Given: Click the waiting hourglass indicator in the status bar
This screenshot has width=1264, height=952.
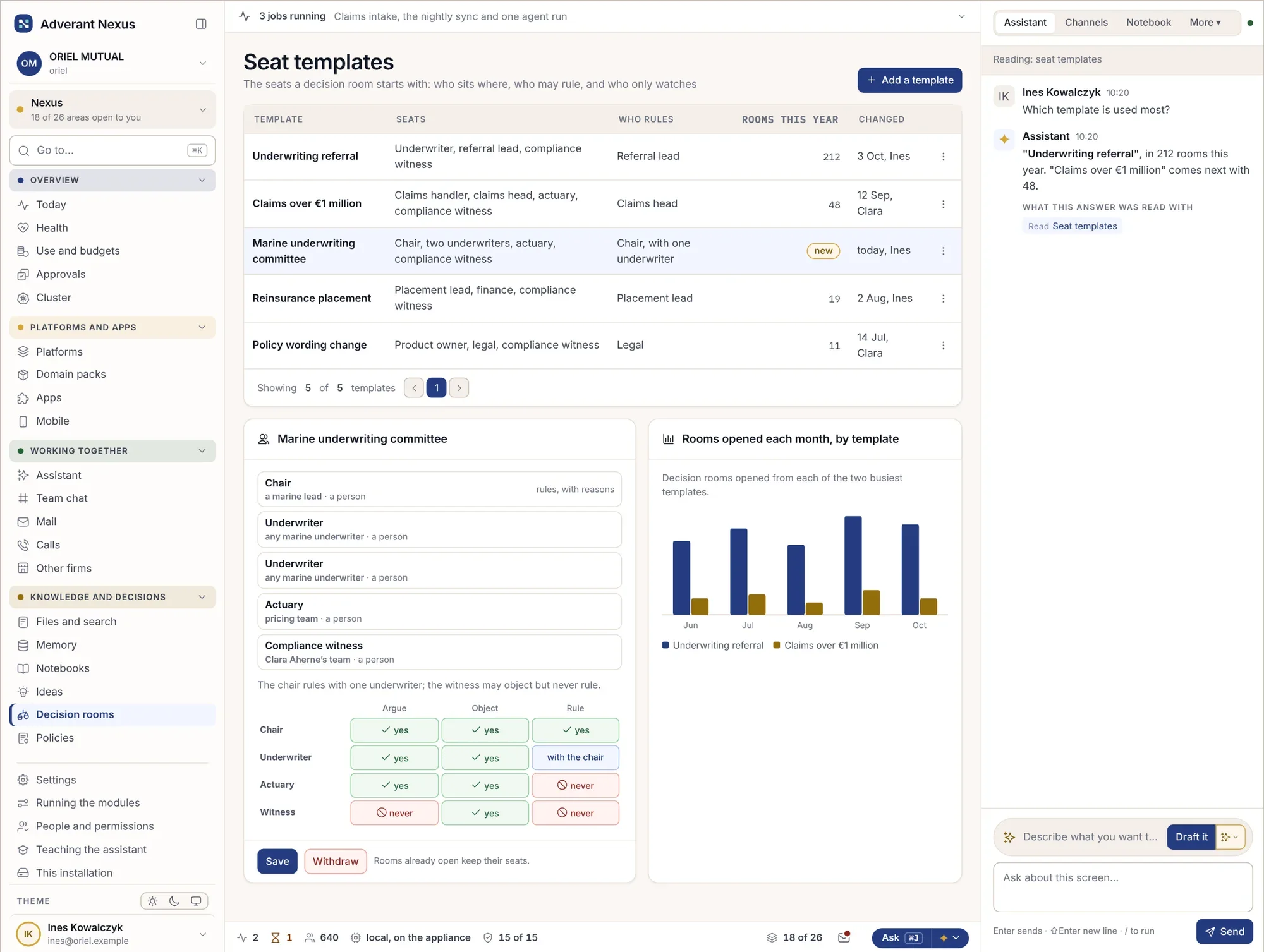Looking at the screenshot, I should pos(281,937).
